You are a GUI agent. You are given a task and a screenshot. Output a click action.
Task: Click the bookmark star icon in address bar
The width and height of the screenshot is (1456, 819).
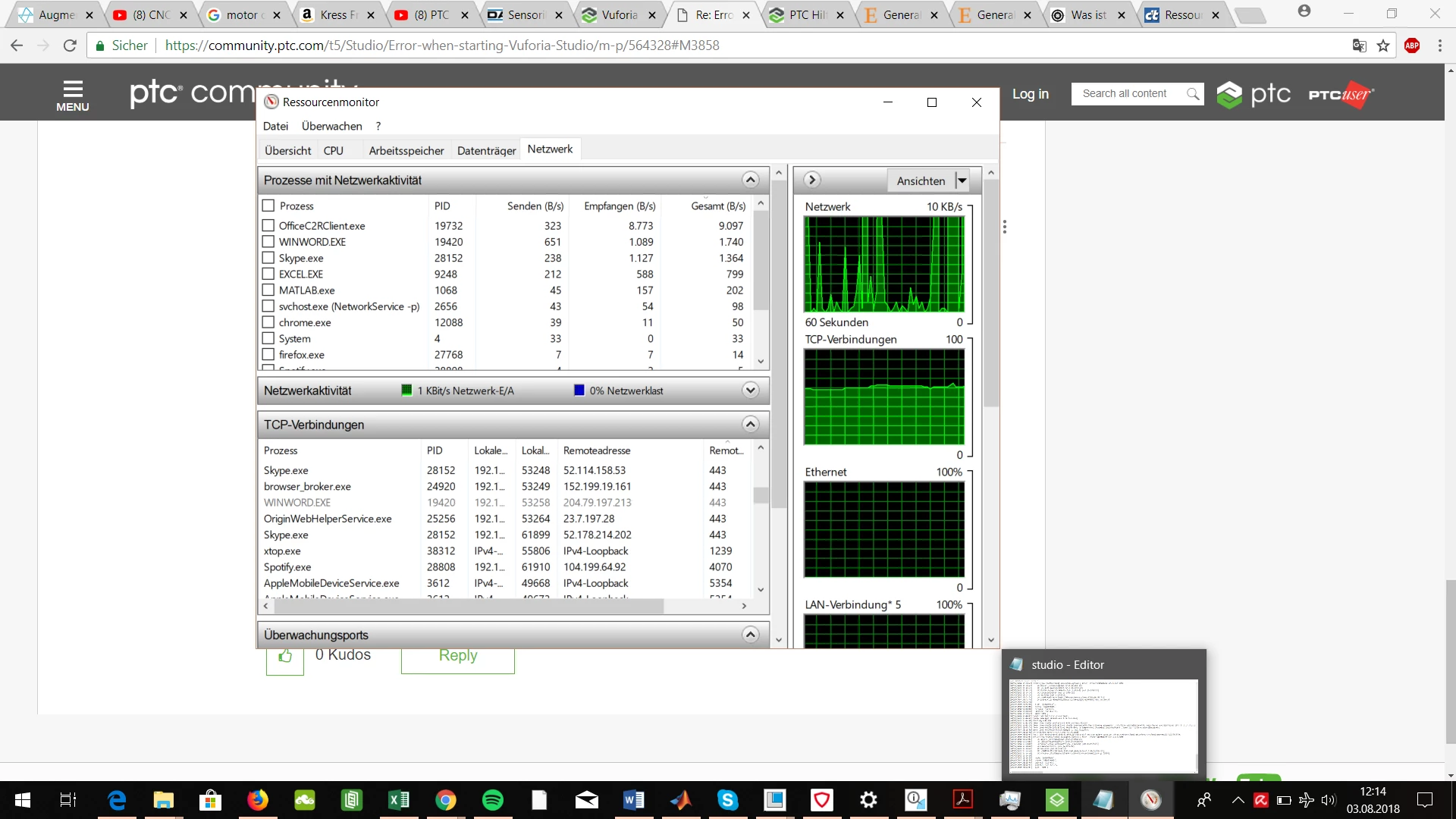[1383, 45]
